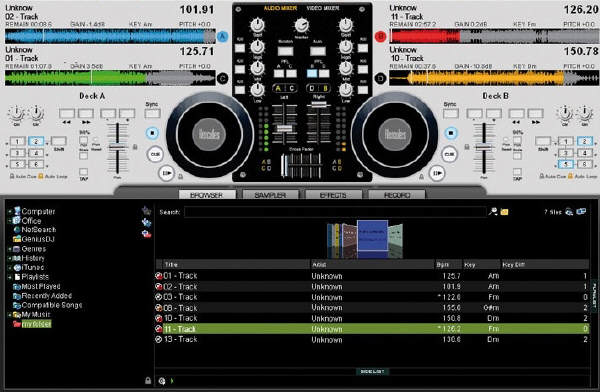Click the TAP button on Deck A
Image resolution: width=600 pixels, height=392 pixels.
tap(83, 172)
